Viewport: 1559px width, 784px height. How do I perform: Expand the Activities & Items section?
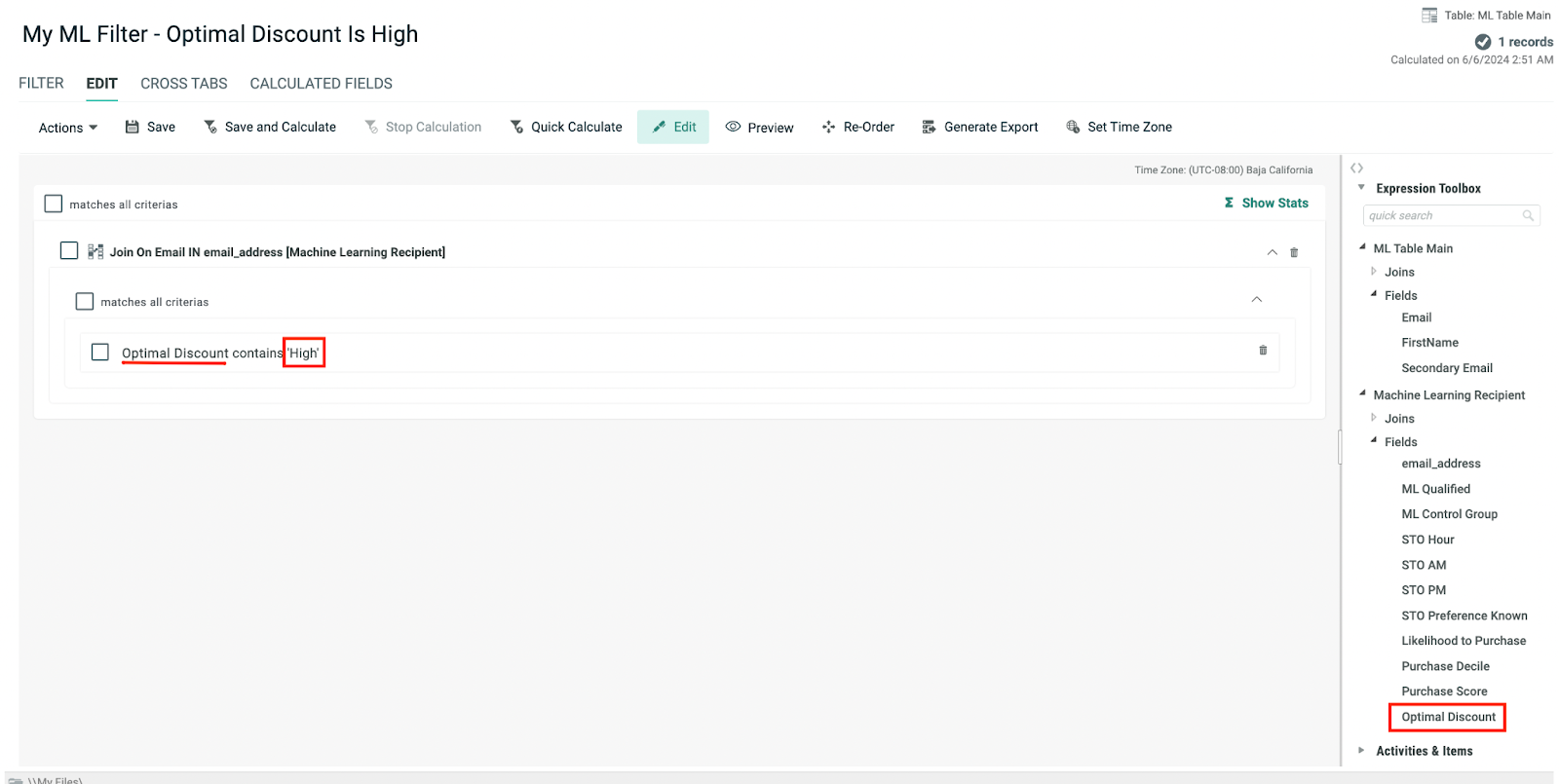[1361, 750]
